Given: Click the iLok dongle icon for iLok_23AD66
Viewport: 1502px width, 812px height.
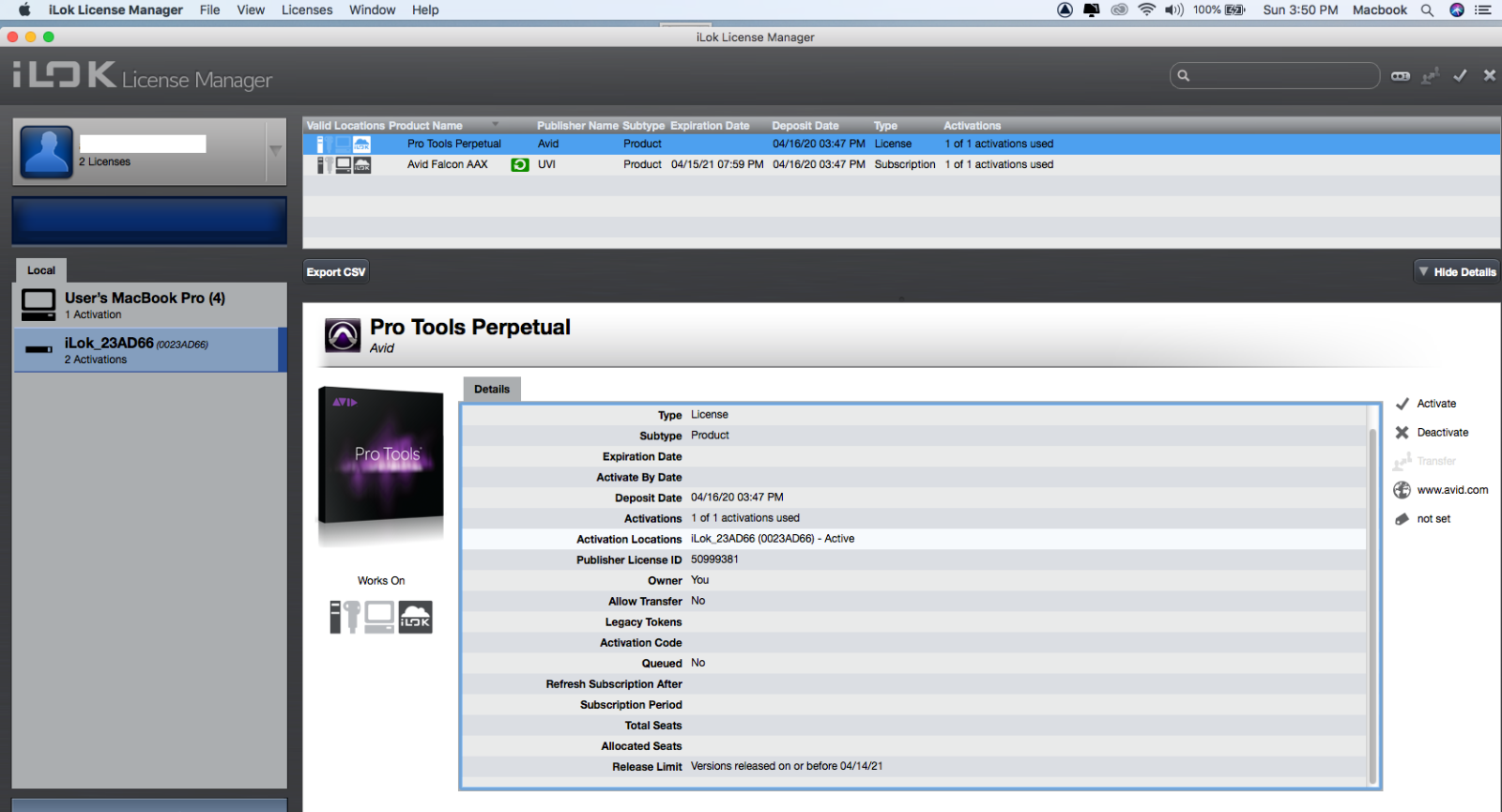Looking at the screenshot, I should pos(38,349).
